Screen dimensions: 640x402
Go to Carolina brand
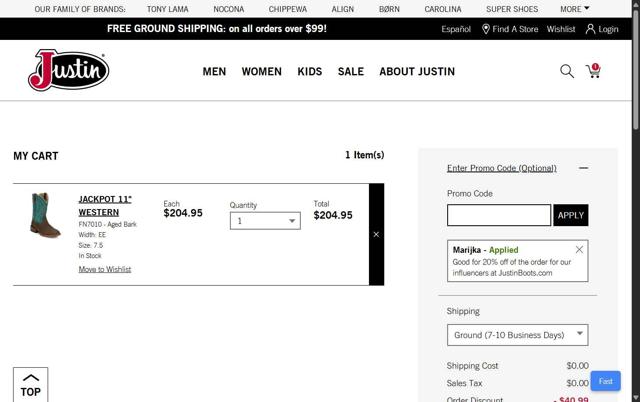click(x=443, y=9)
